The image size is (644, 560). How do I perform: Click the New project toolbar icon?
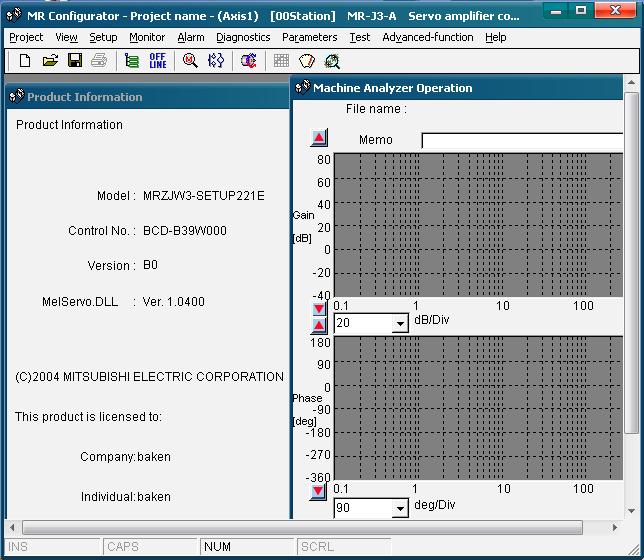(25, 61)
